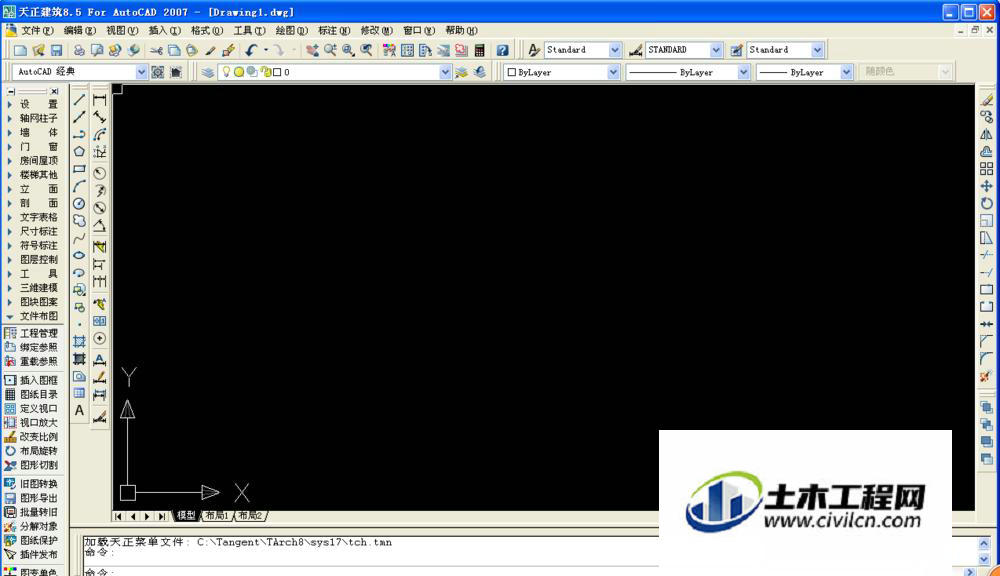The height and width of the screenshot is (576, 1000).
Task: Click the Undo arrow icon
Action: click(x=251, y=50)
